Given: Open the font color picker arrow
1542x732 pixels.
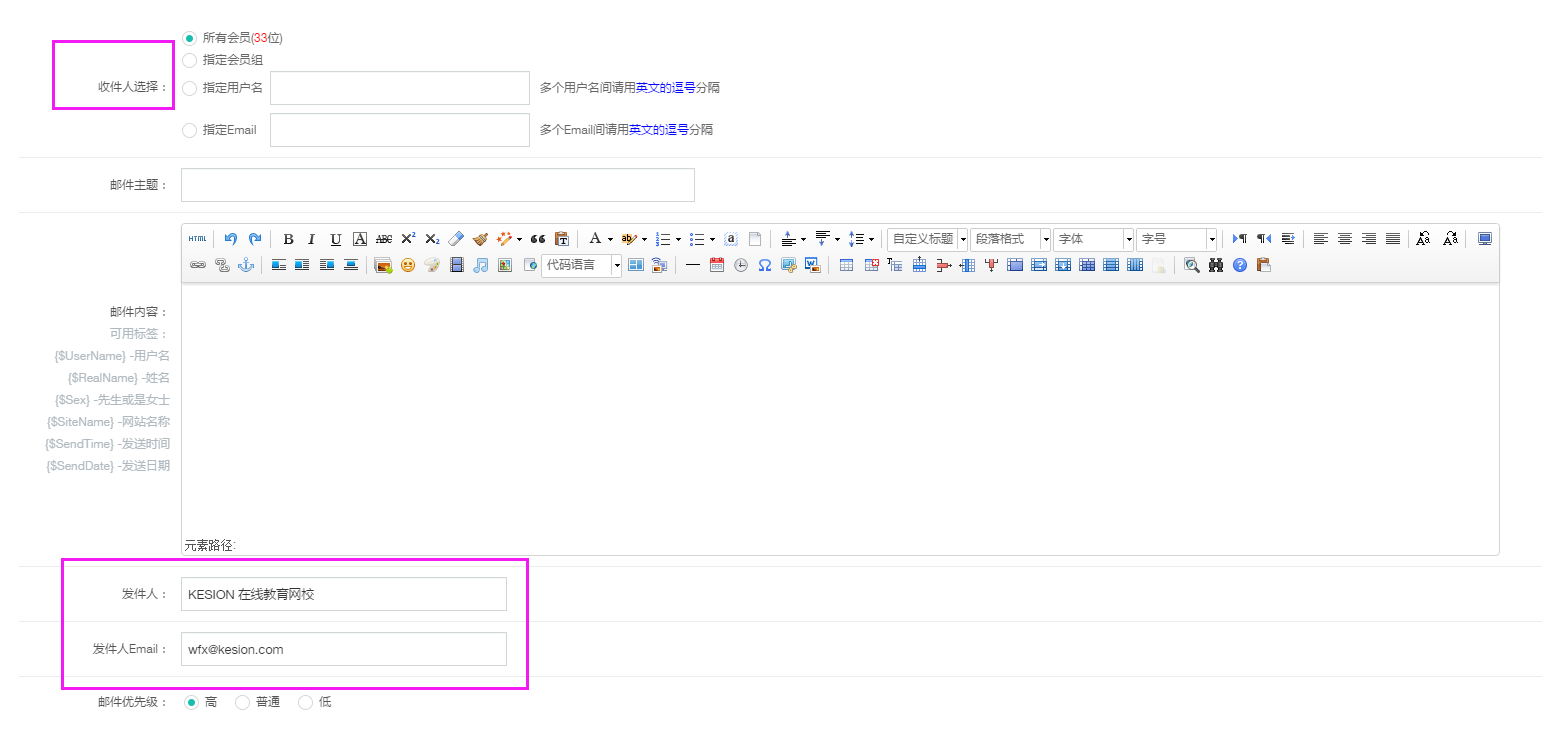Looking at the screenshot, I should (x=610, y=239).
